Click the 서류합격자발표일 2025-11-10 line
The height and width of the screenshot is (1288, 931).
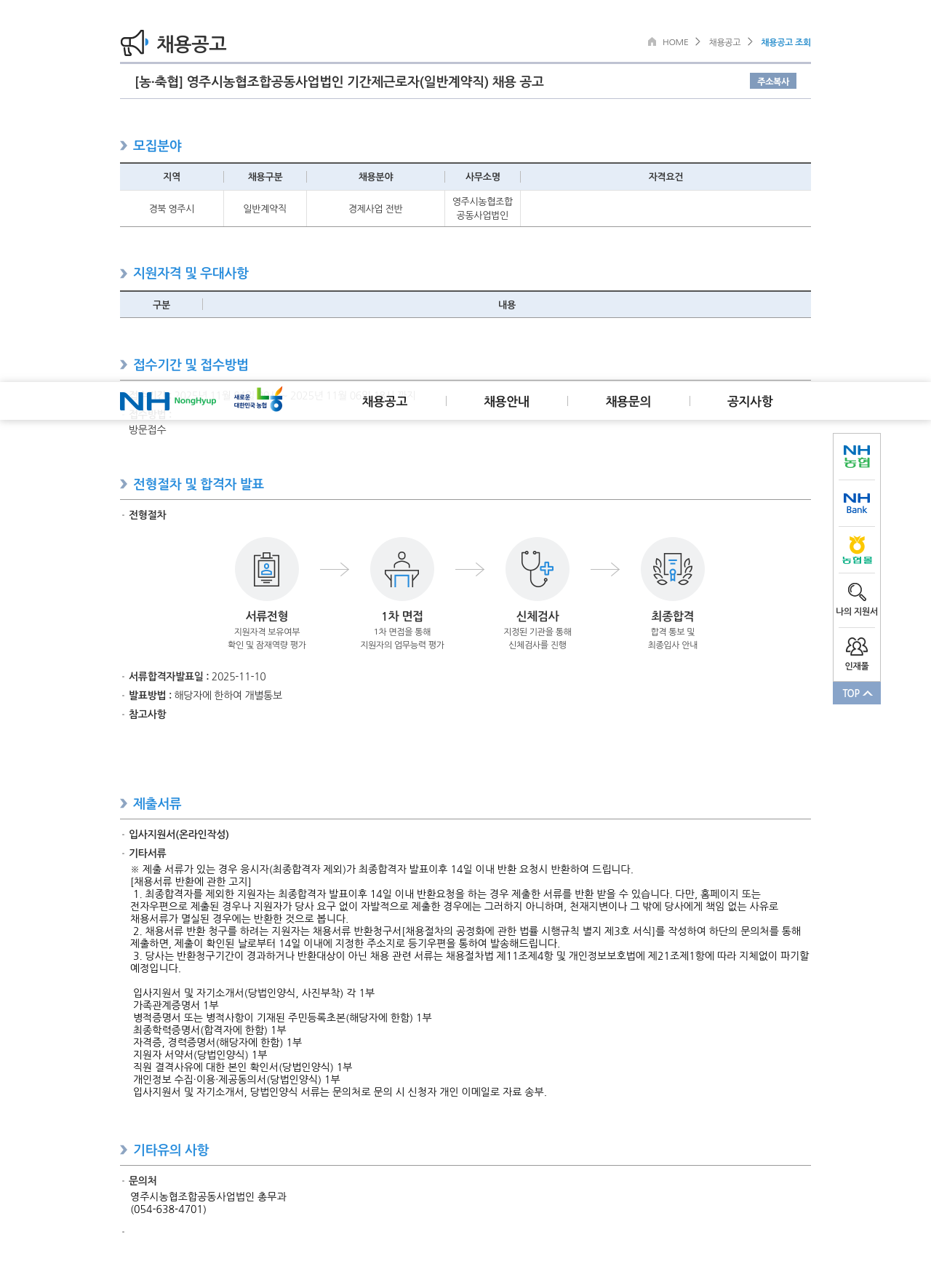point(197,677)
